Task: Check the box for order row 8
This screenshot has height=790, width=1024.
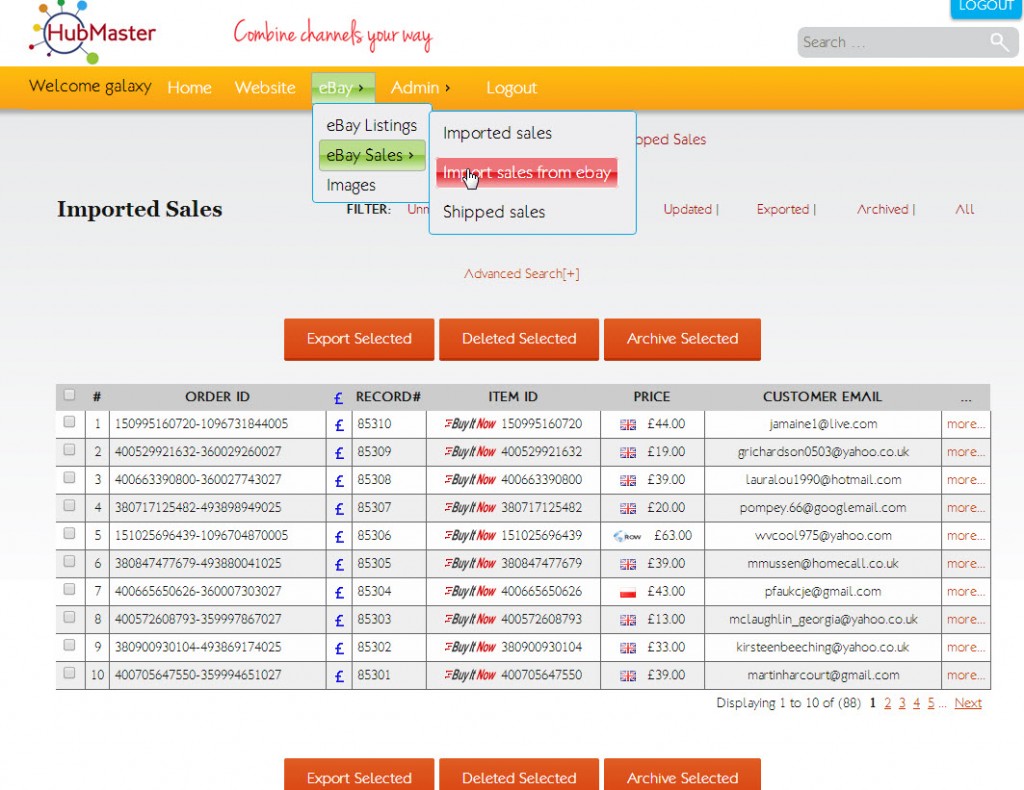Action: pyautogui.click(x=69, y=617)
